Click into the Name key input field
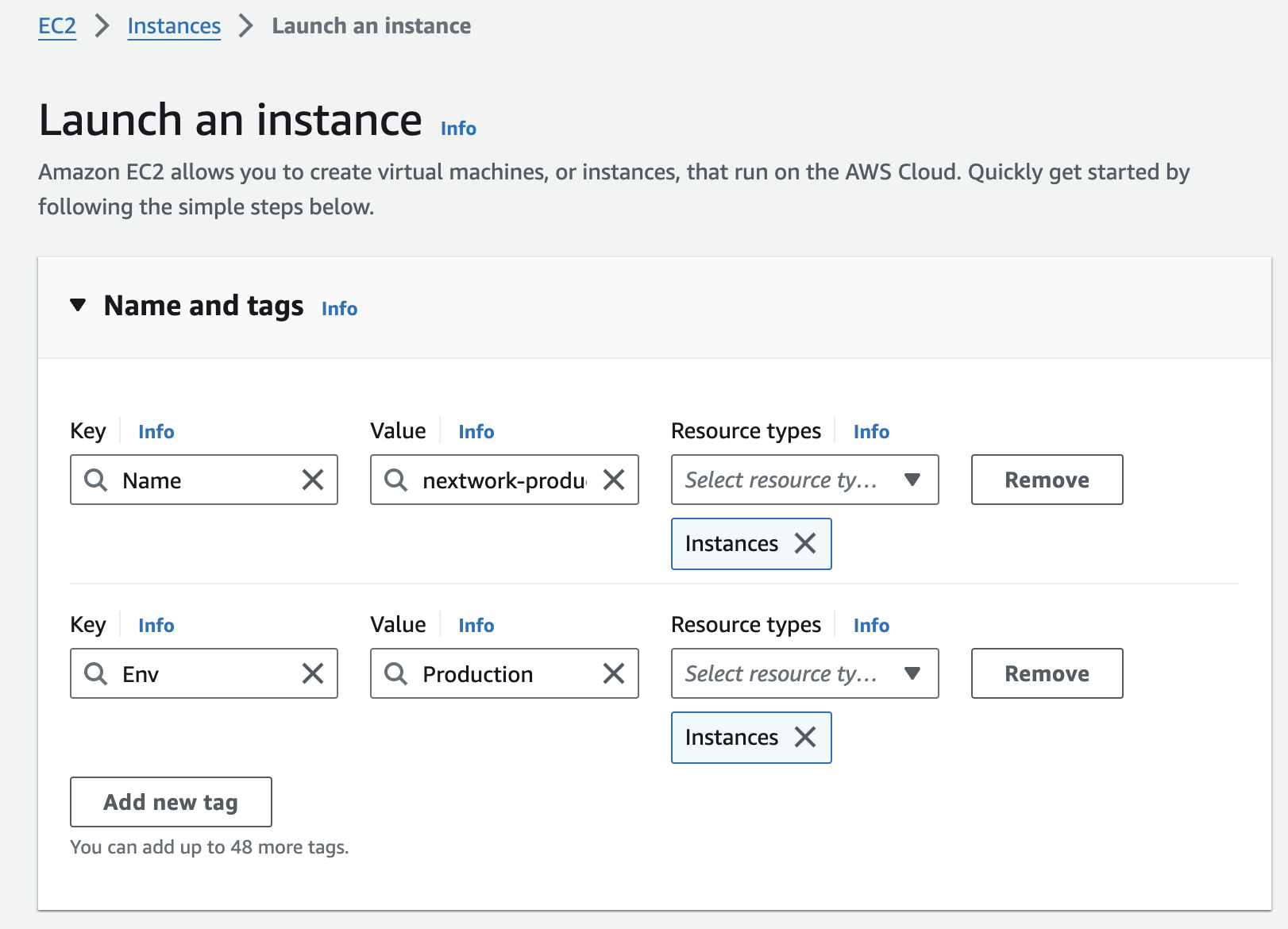 click(x=206, y=480)
